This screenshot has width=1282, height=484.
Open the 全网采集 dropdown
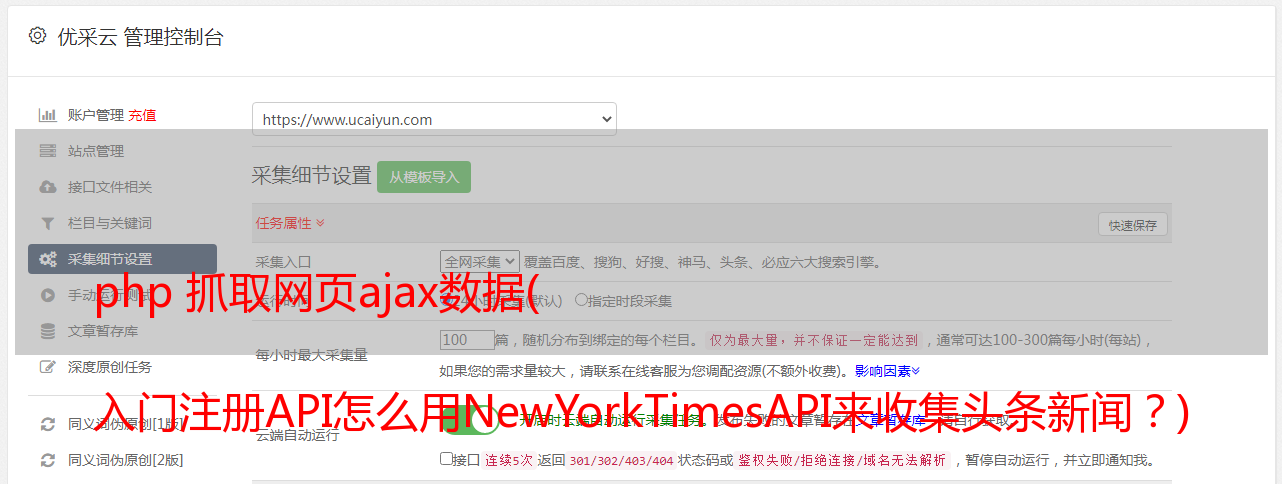(480, 261)
